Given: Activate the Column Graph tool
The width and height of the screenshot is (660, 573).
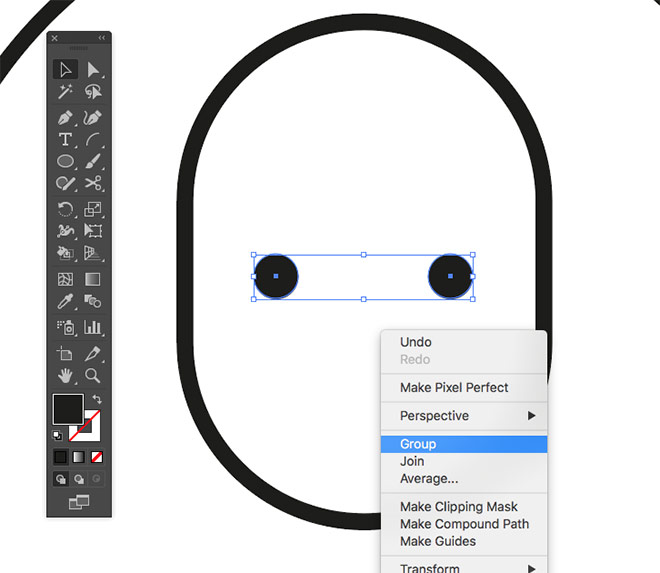Looking at the screenshot, I should 93,328.
